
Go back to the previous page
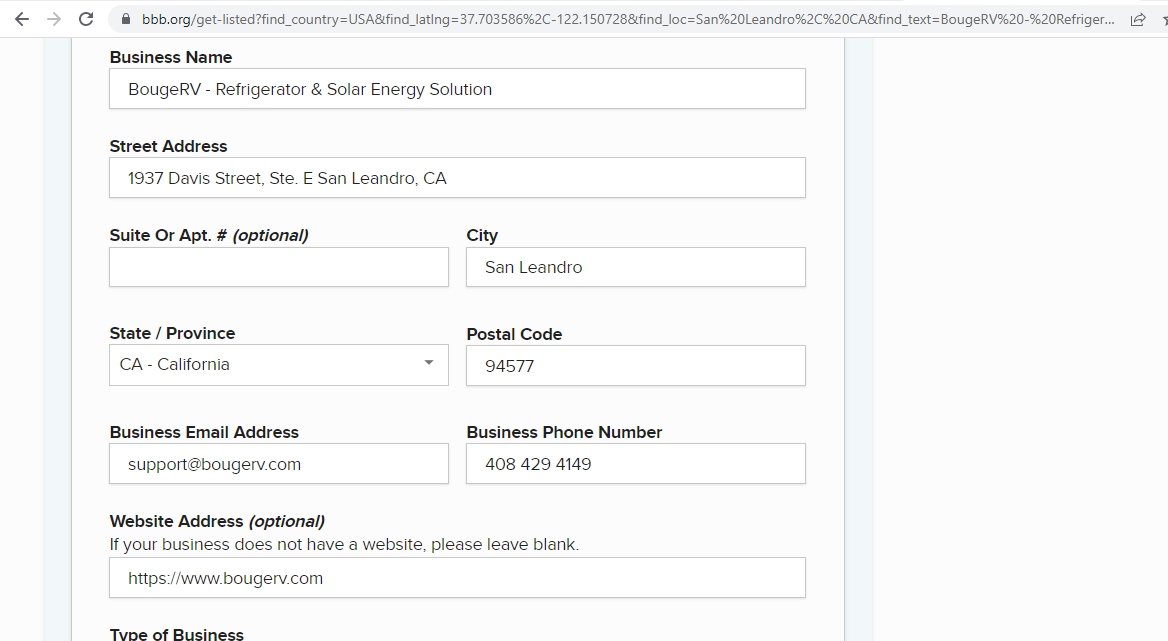(22, 19)
